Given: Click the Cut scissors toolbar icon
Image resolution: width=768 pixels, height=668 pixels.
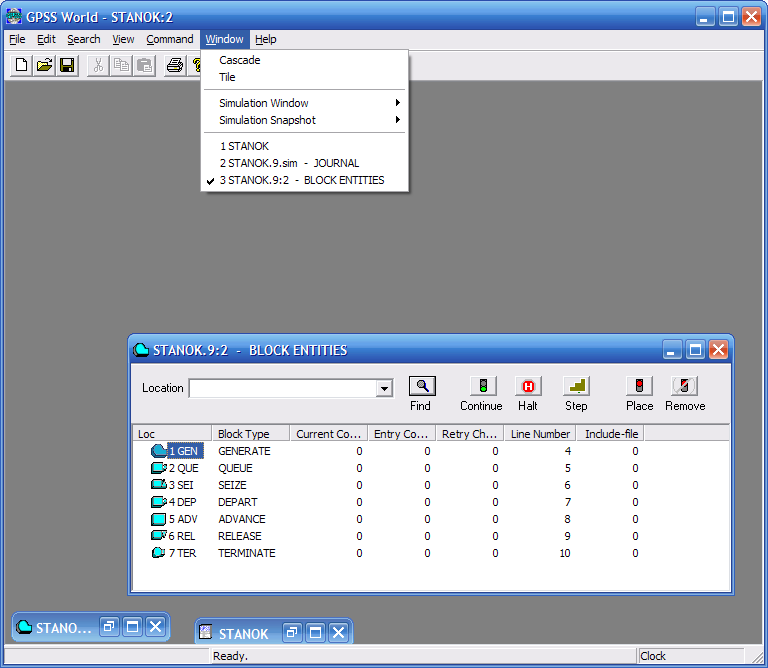Looking at the screenshot, I should pos(98,65).
